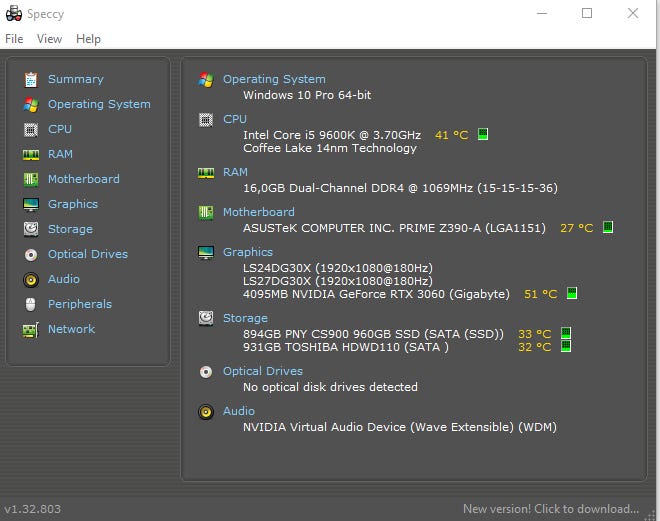Click the Summary clipboard icon in sidebar

(x=31, y=80)
